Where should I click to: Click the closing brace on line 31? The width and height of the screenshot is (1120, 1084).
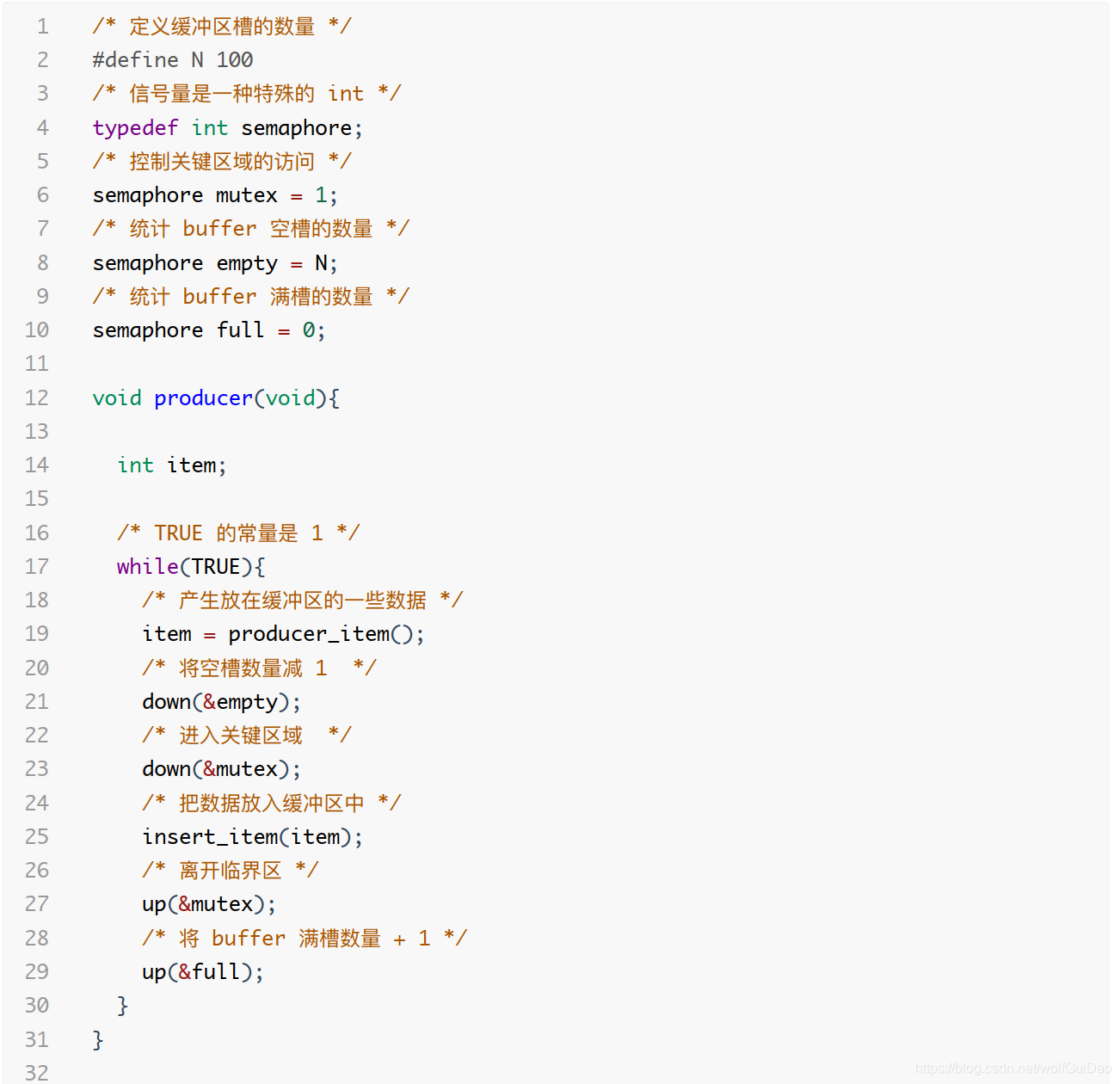point(98,1040)
